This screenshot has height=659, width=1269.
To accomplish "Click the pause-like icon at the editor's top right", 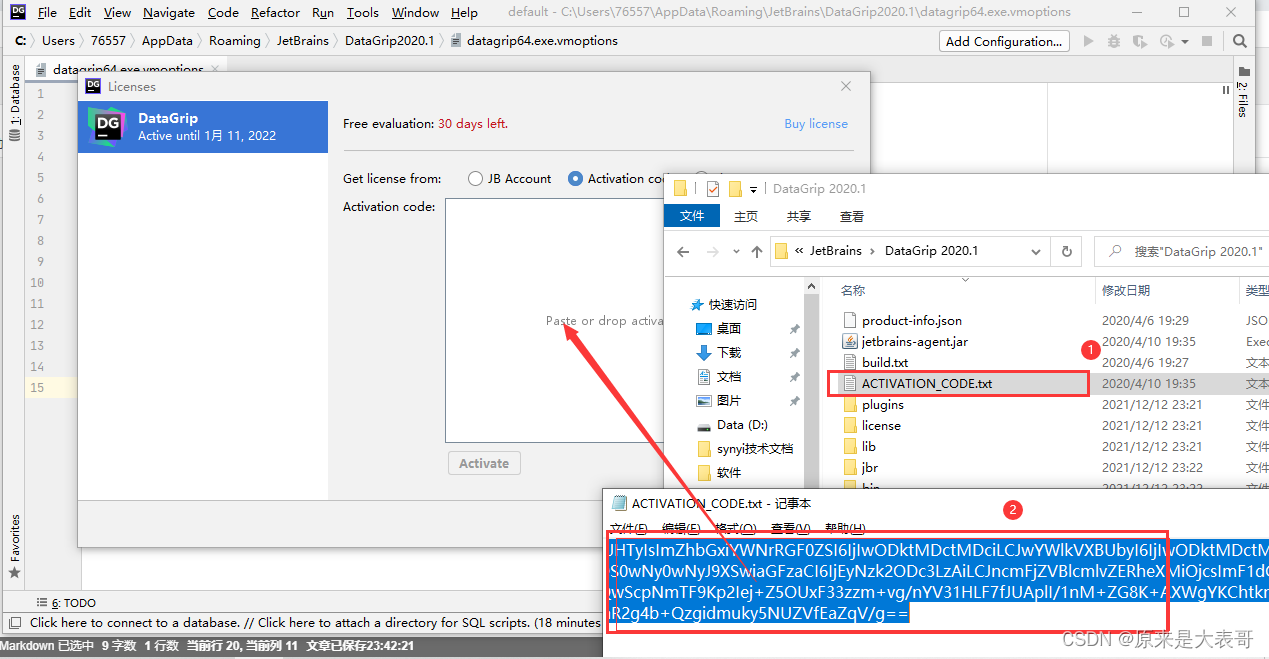I will [x=1226, y=90].
